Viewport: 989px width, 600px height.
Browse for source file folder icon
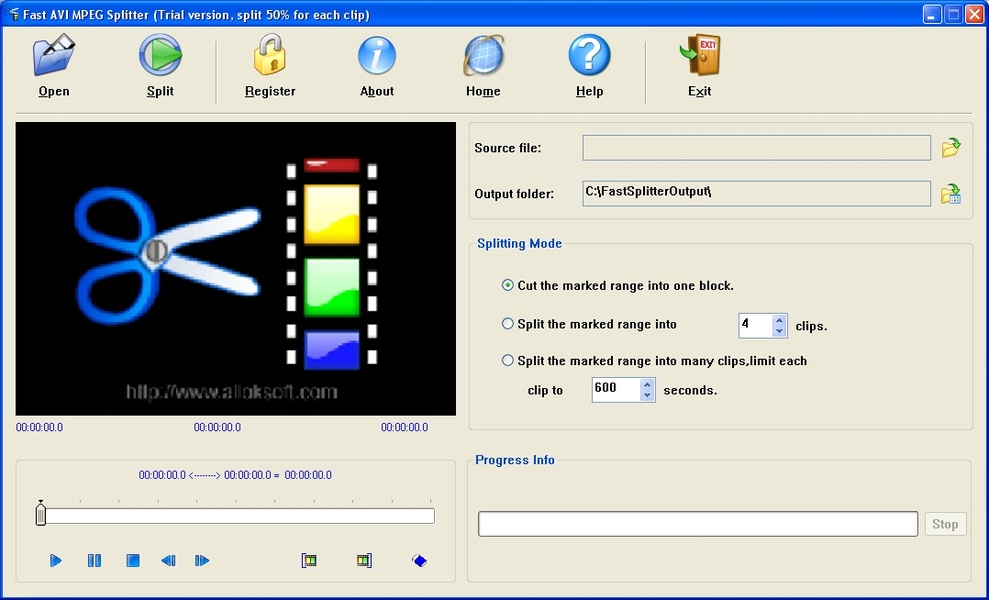pyautogui.click(x=951, y=148)
